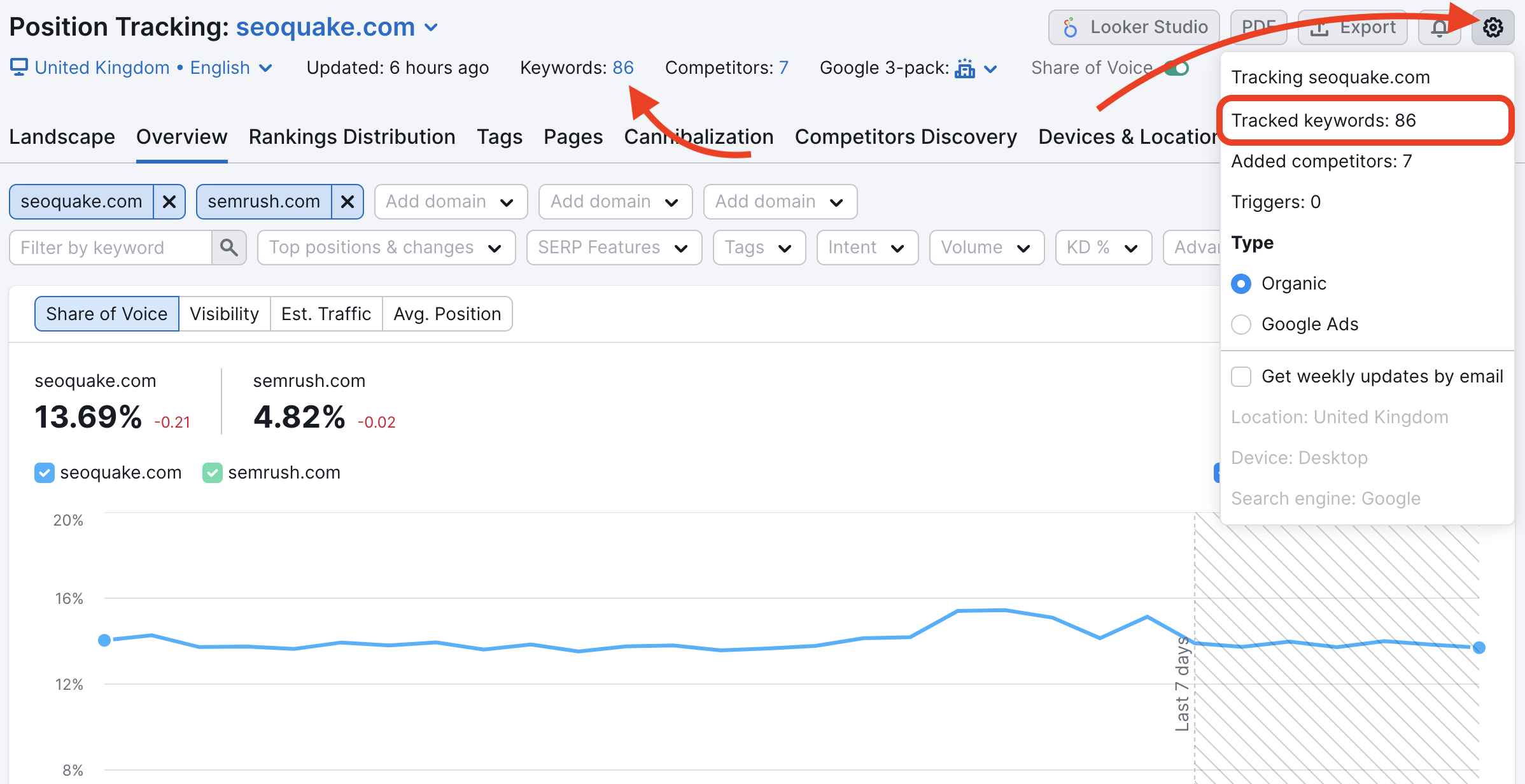Expand the Top positions & changes dropdown
Screen dimensions: 1525x784
(383, 246)
